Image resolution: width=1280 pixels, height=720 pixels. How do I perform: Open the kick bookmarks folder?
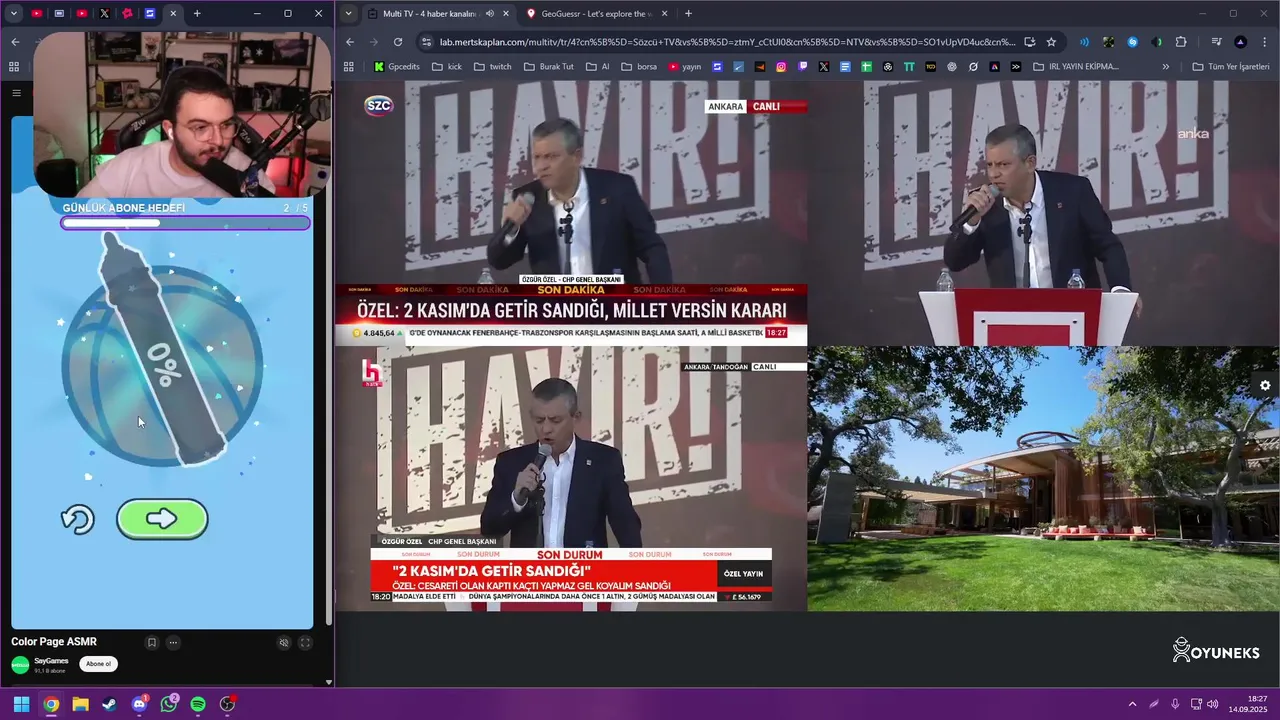click(447, 67)
